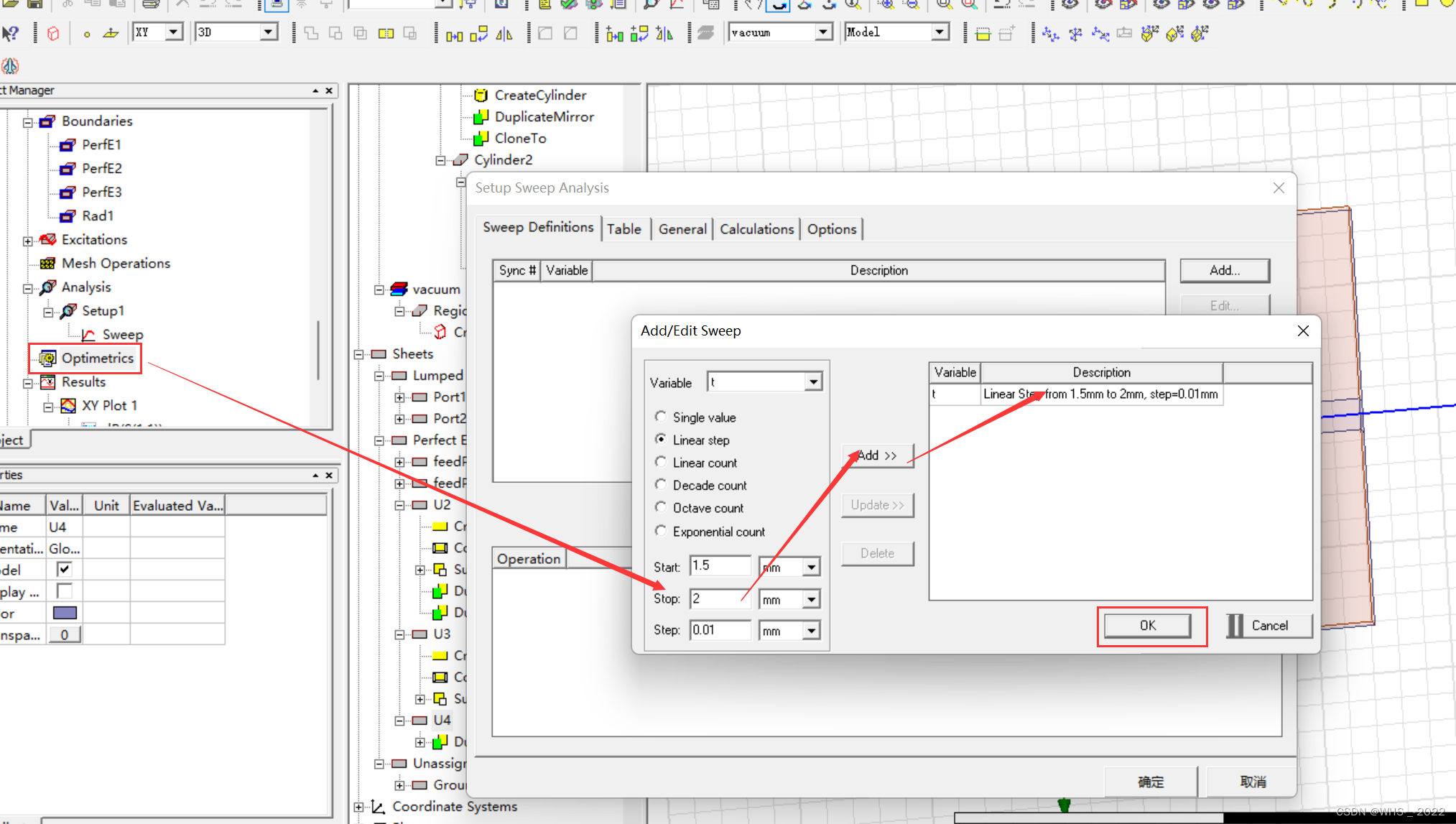Viewport: 1456px width, 824px height.
Task: Open the sweep Variable dropdown
Action: pyautogui.click(x=812, y=382)
